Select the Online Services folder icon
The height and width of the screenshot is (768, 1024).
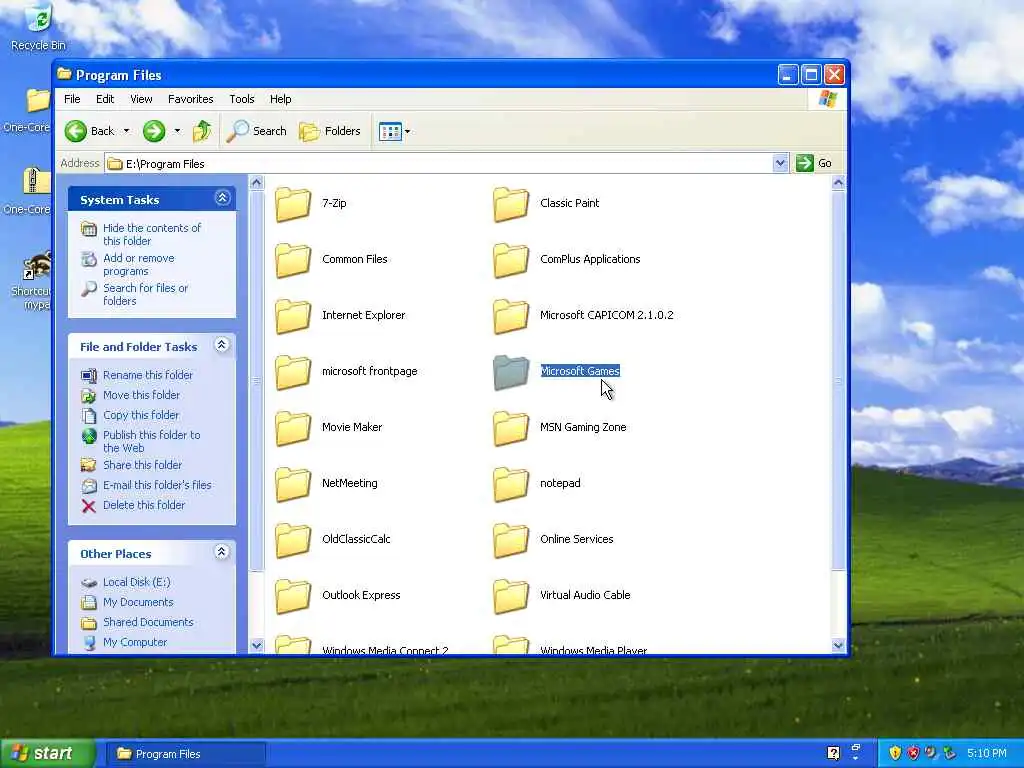click(511, 540)
